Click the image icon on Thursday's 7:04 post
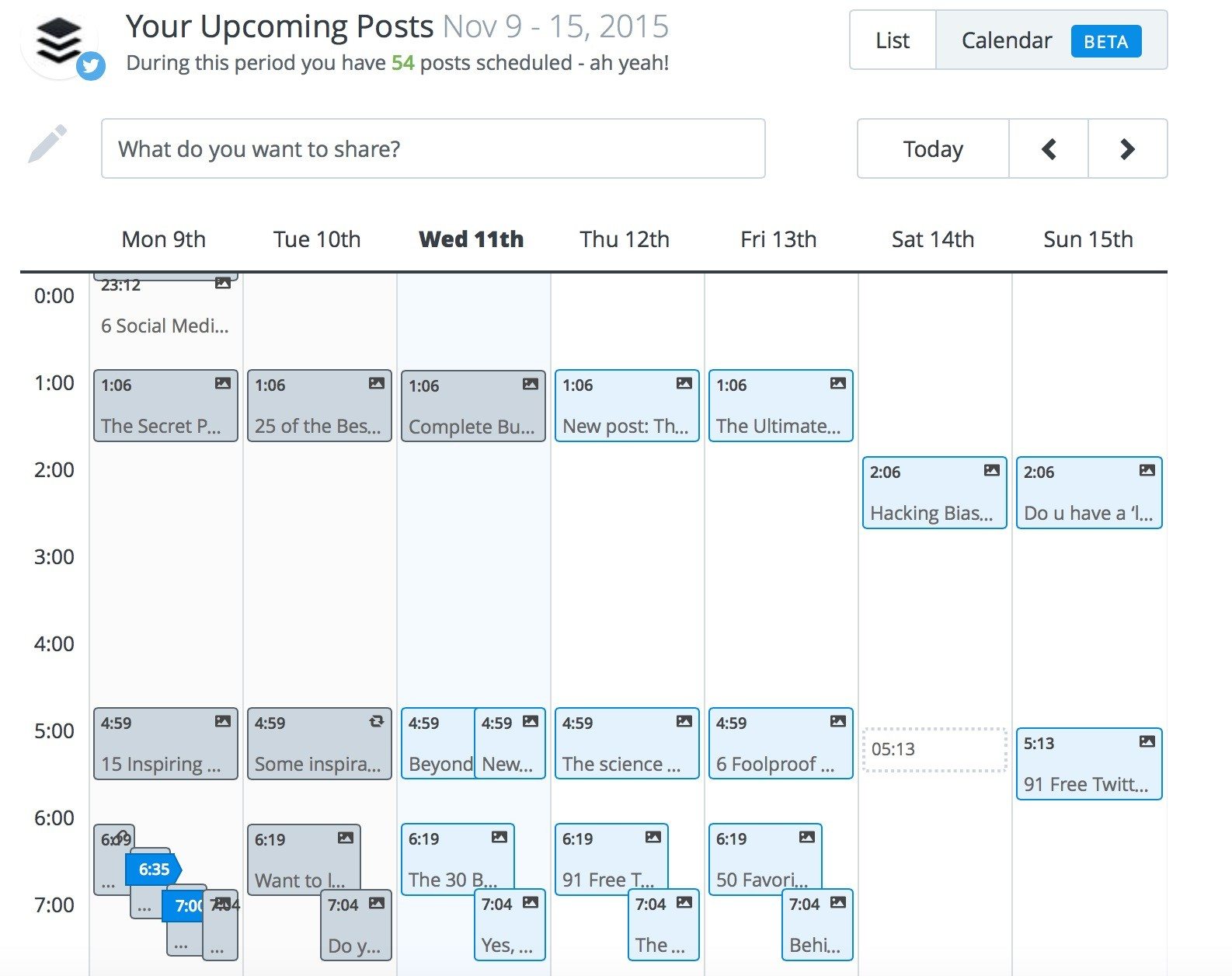Image resolution: width=1232 pixels, height=976 pixels. tap(684, 903)
